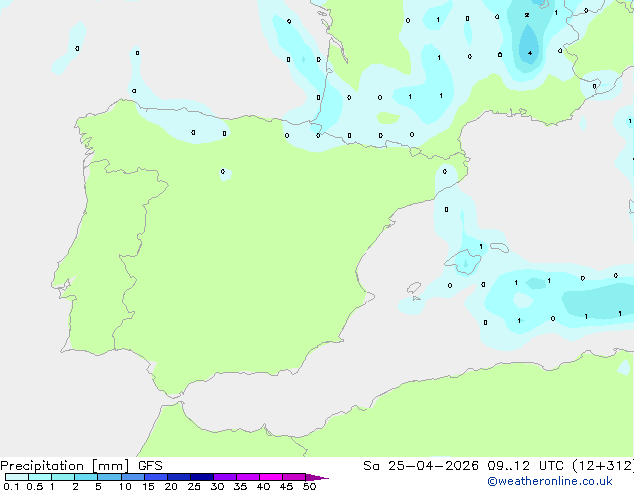Click the '10' legend scale label
Image resolution: width=634 pixels, height=490 pixels.
coord(125,486)
